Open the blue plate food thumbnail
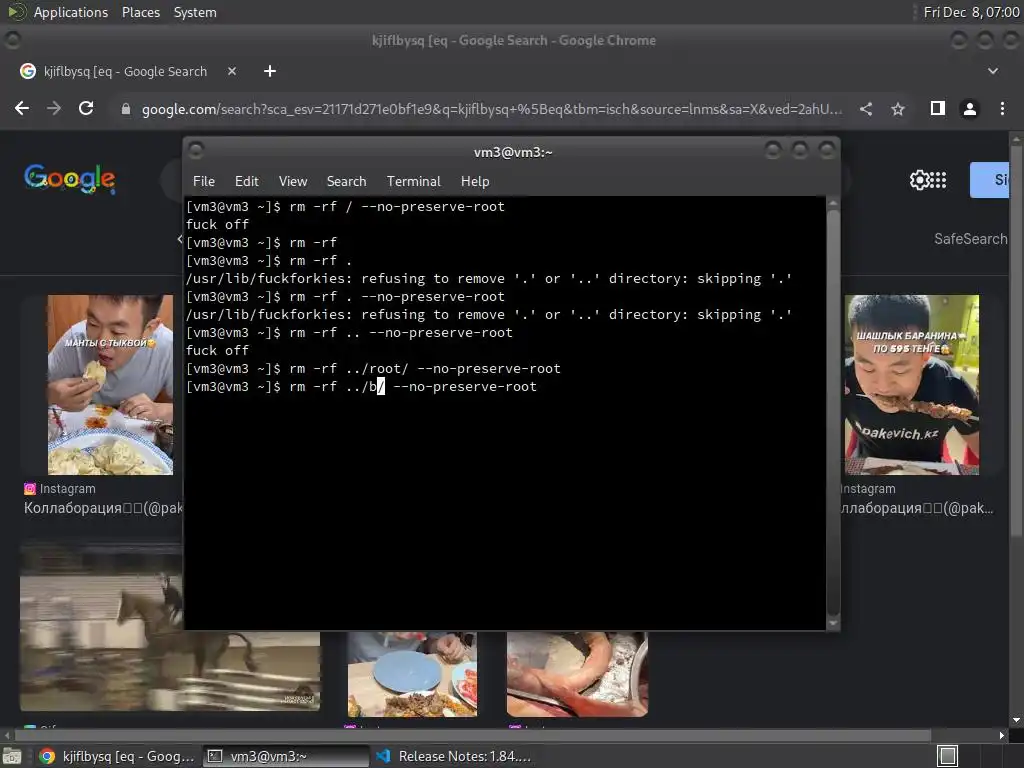Screen dimensions: 1024x768 point(412,674)
